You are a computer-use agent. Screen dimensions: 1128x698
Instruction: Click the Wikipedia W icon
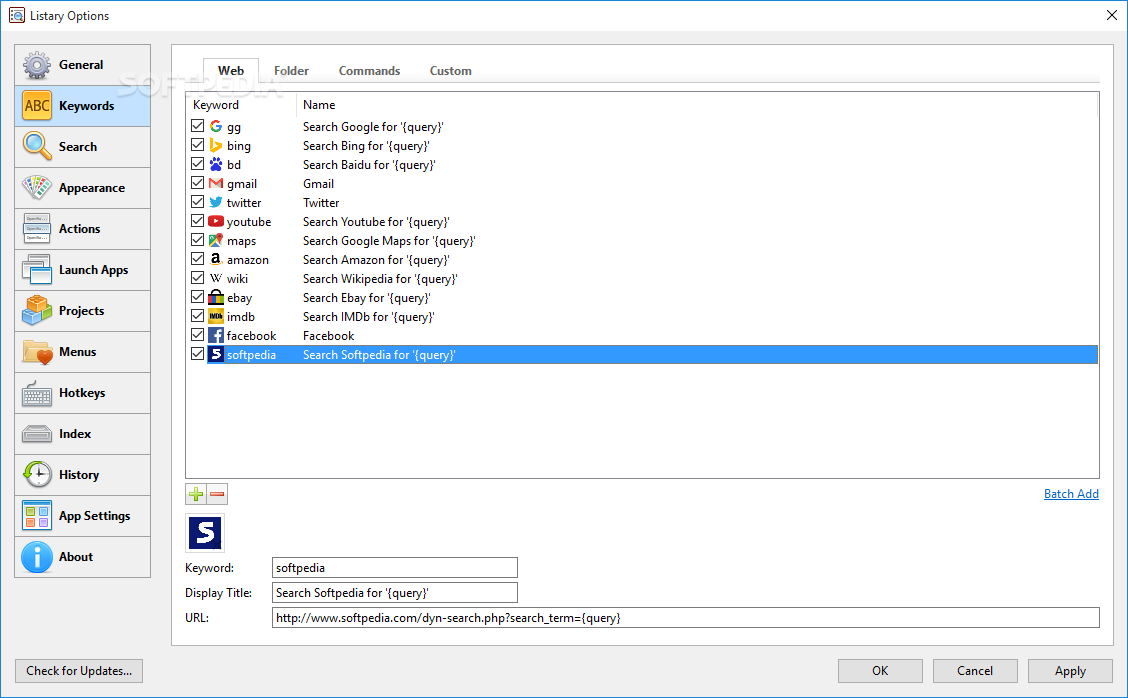pos(216,278)
